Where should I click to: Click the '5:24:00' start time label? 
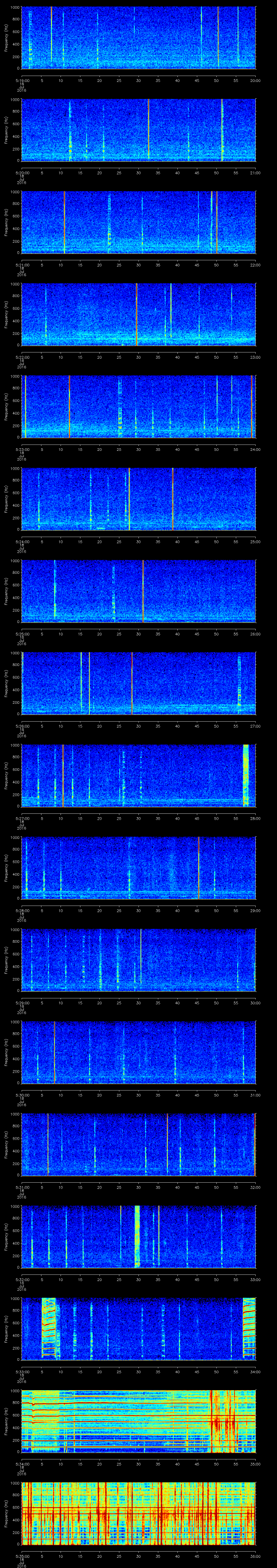[x=22, y=542]
